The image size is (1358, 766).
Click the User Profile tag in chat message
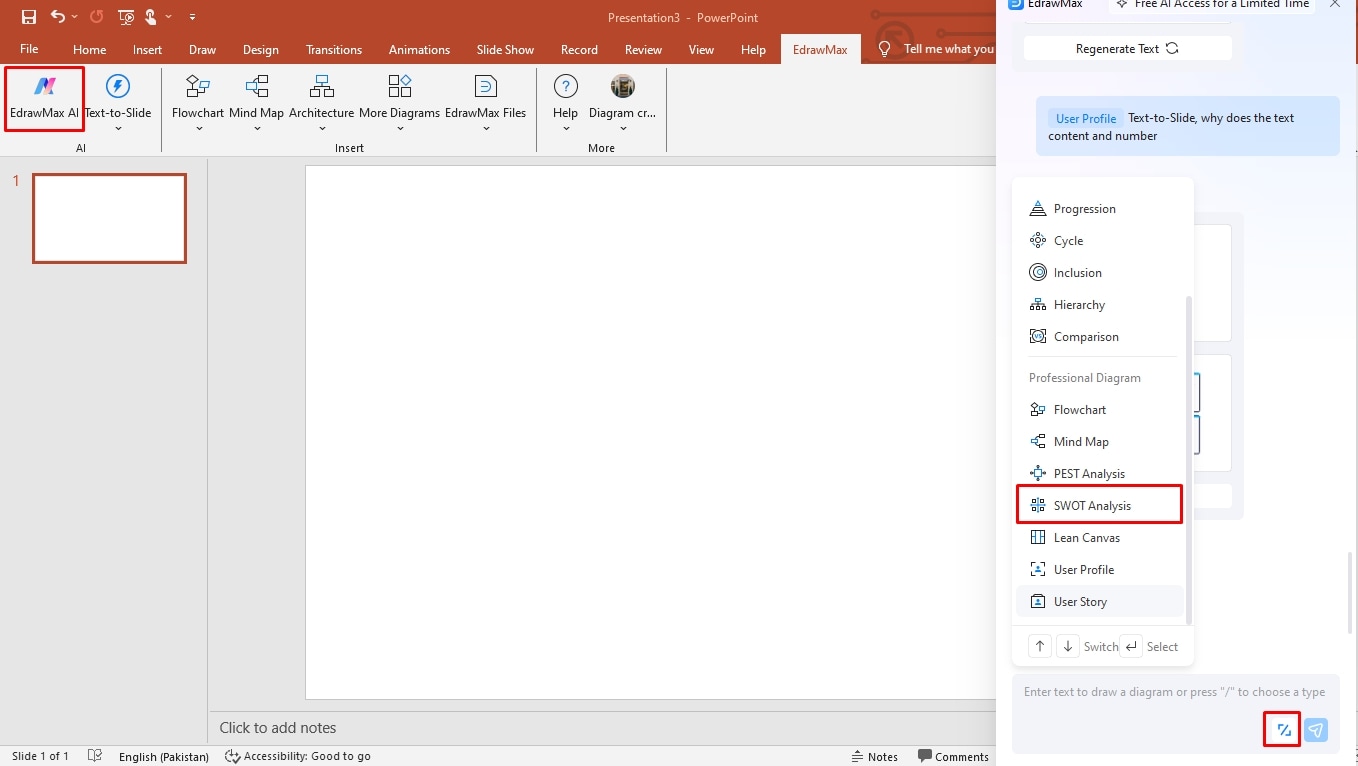[1086, 118]
